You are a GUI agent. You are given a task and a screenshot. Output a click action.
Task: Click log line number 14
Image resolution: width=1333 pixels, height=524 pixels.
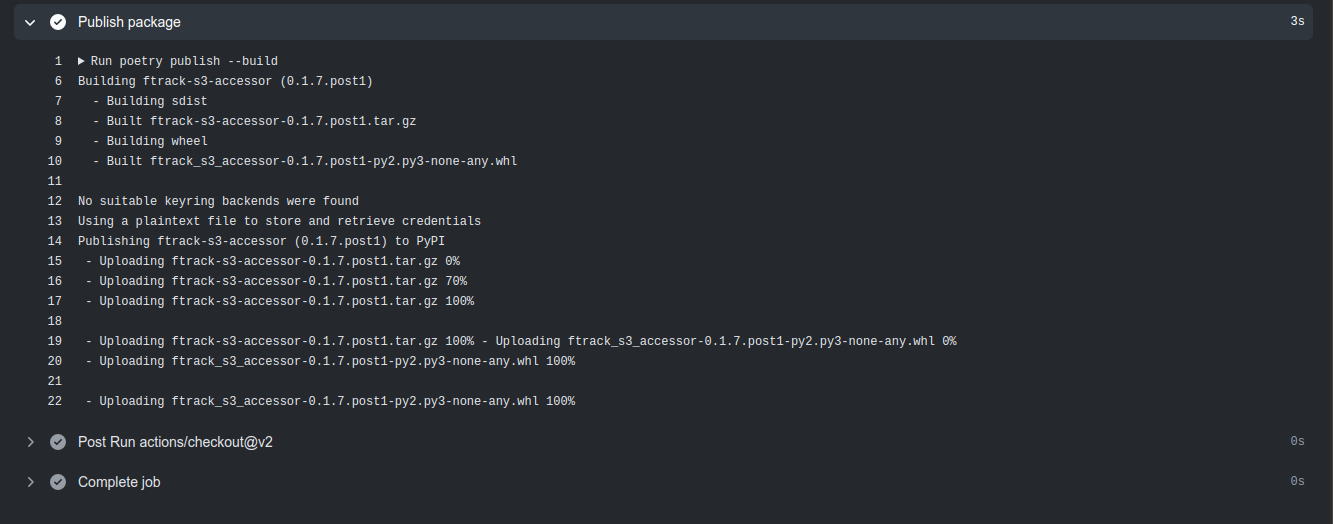click(x=54, y=241)
